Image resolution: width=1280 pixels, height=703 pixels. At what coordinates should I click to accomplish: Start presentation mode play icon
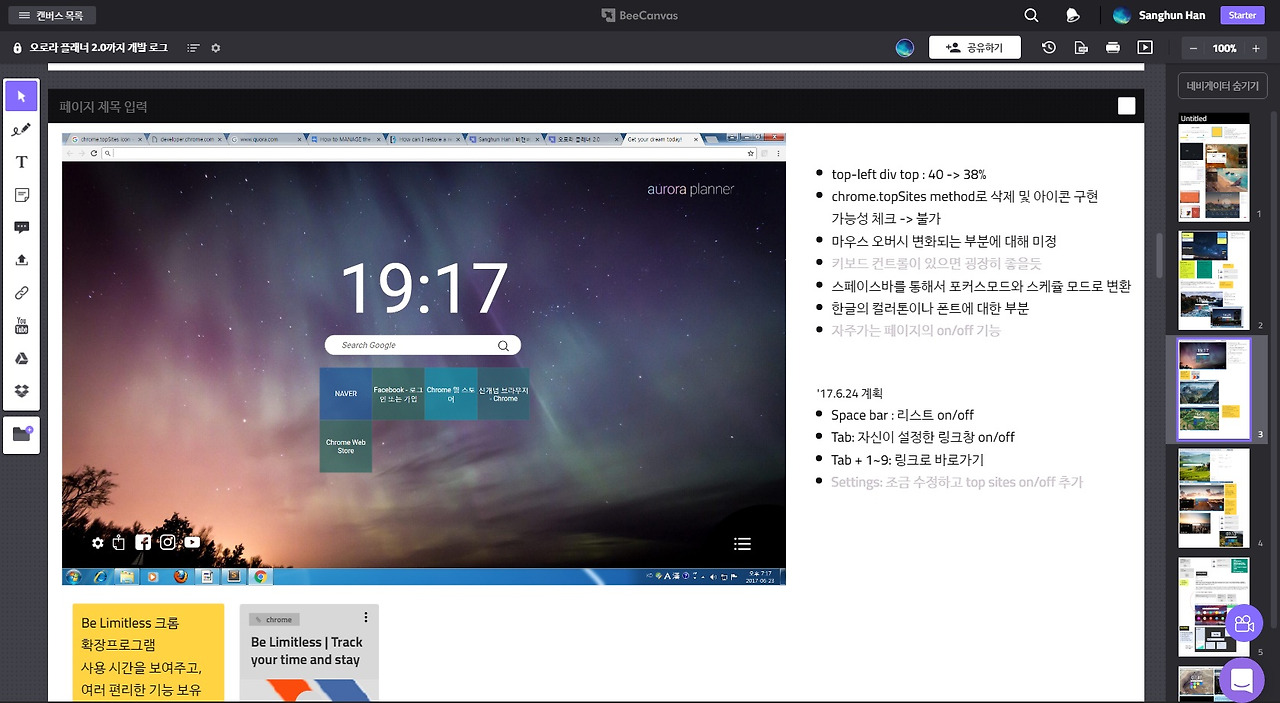[x=1145, y=47]
